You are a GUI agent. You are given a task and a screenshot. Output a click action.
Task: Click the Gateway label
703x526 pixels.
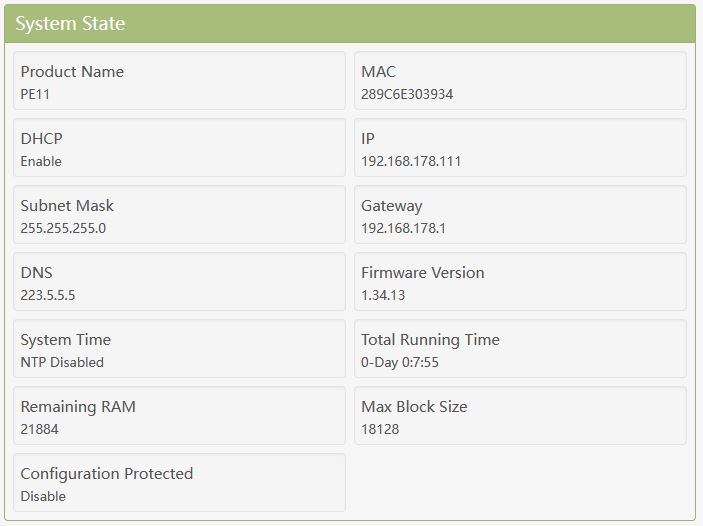click(392, 206)
